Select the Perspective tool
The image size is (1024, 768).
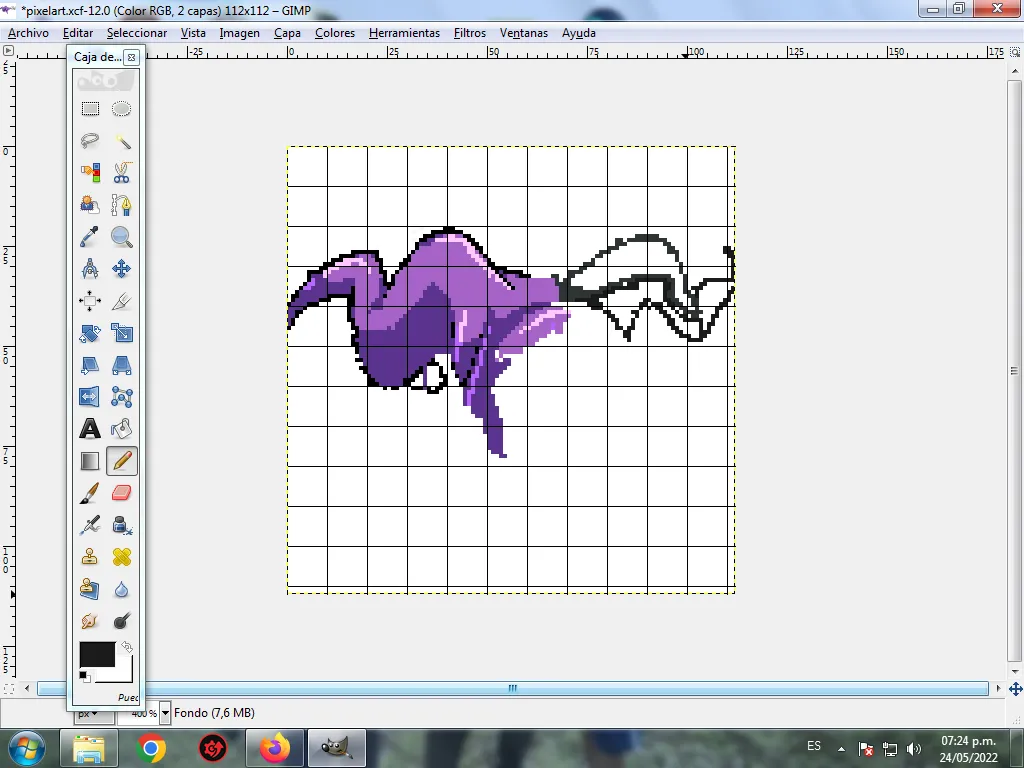click(x=121, y=364)
